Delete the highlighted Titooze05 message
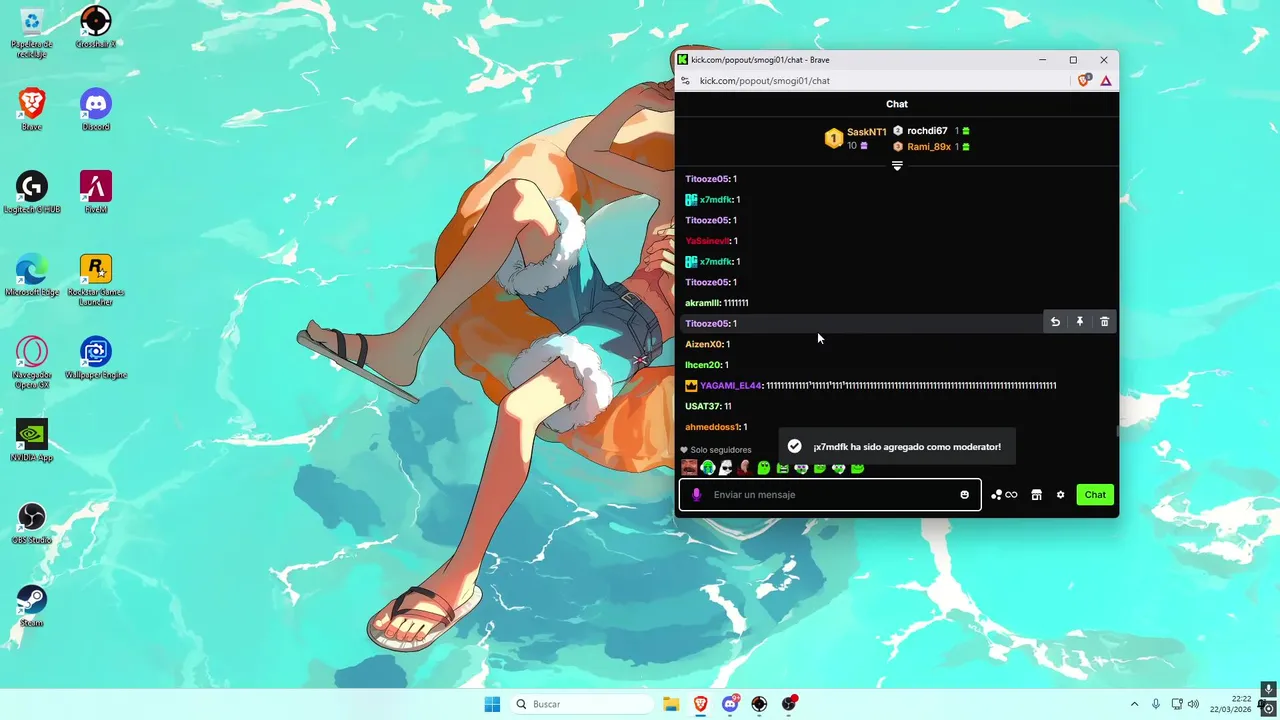 click(1104, 322)
